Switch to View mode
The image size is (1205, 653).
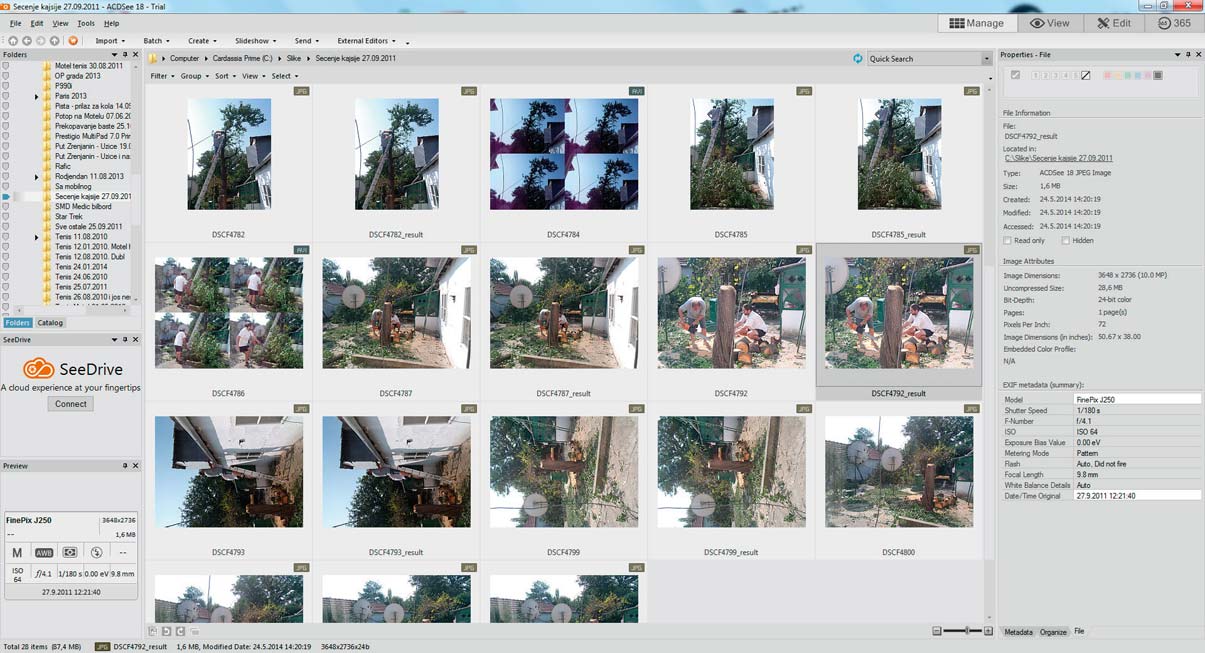tap(1050, 23)
